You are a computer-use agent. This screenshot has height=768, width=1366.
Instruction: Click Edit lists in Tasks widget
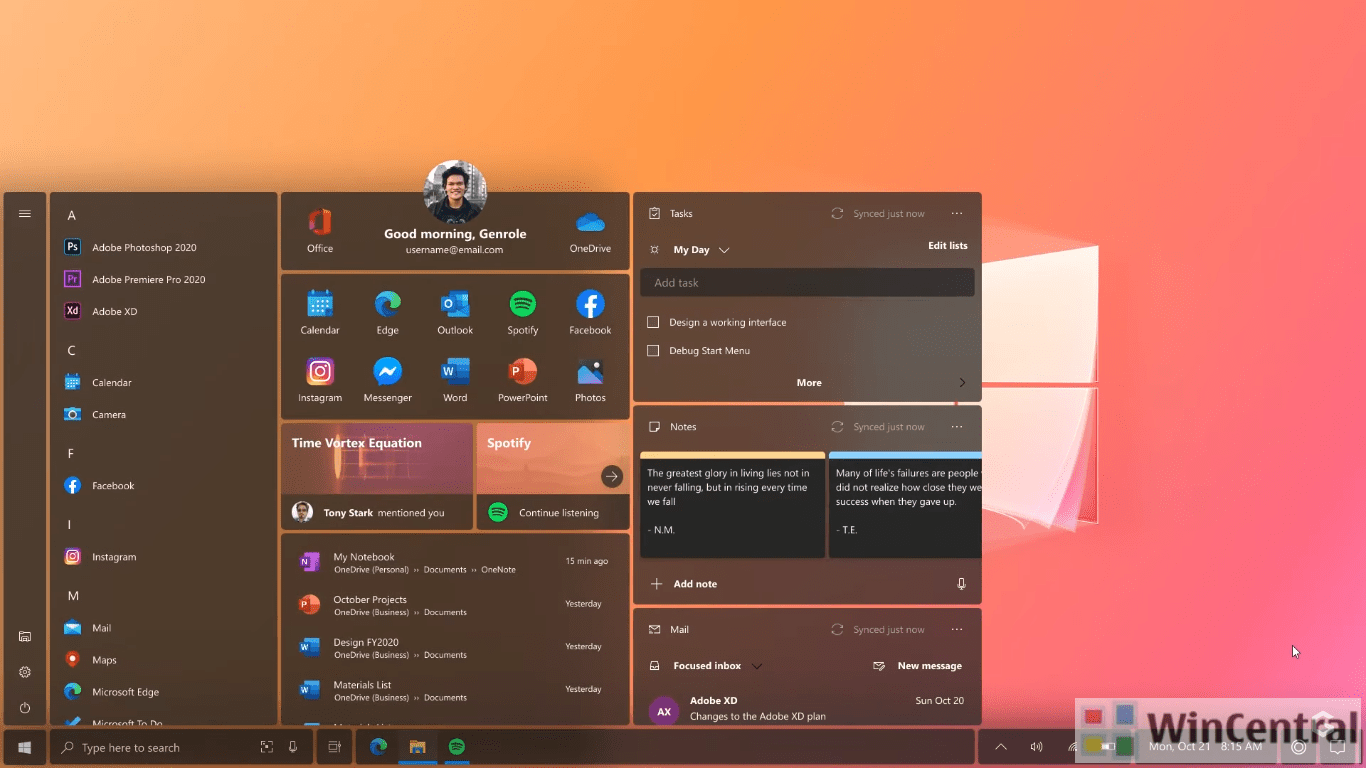(x=948, y=246)
